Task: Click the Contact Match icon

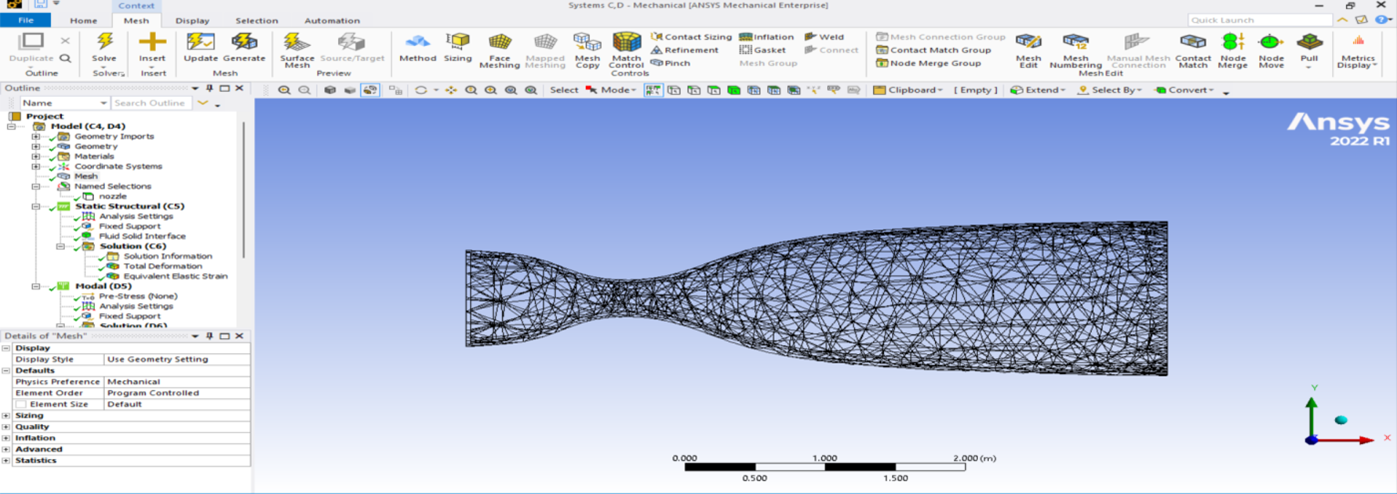Action: tap(1193, 42)
